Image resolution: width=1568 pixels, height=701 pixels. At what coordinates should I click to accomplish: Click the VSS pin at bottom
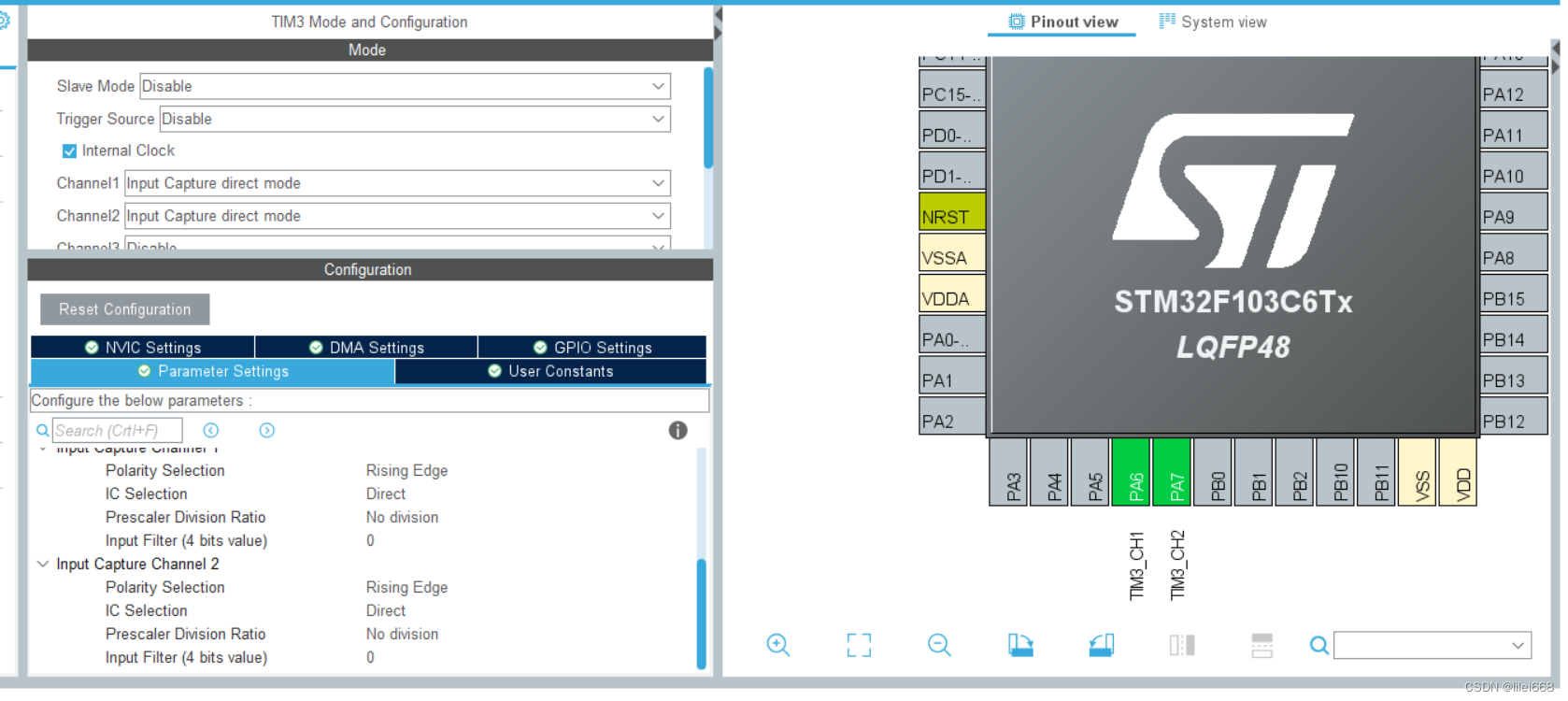1418,473
